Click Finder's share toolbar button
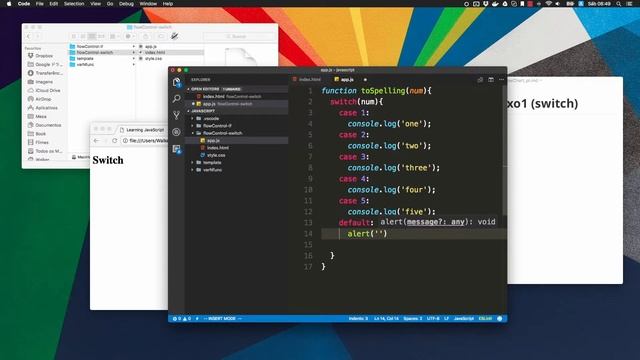The width and height of the screenshot is (640, 360). 146,36
